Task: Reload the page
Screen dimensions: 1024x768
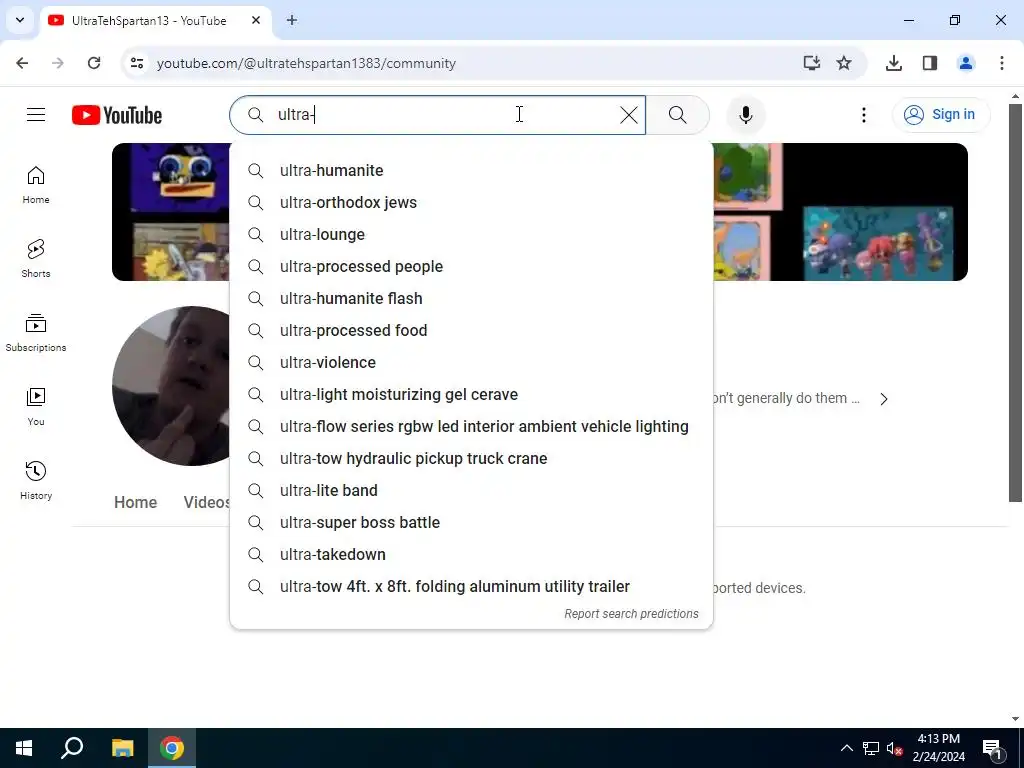Action: [94, 63]
